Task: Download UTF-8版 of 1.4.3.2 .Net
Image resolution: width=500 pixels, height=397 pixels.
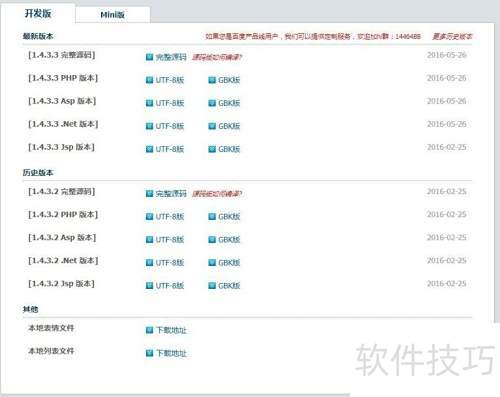Action: point(170,263)
